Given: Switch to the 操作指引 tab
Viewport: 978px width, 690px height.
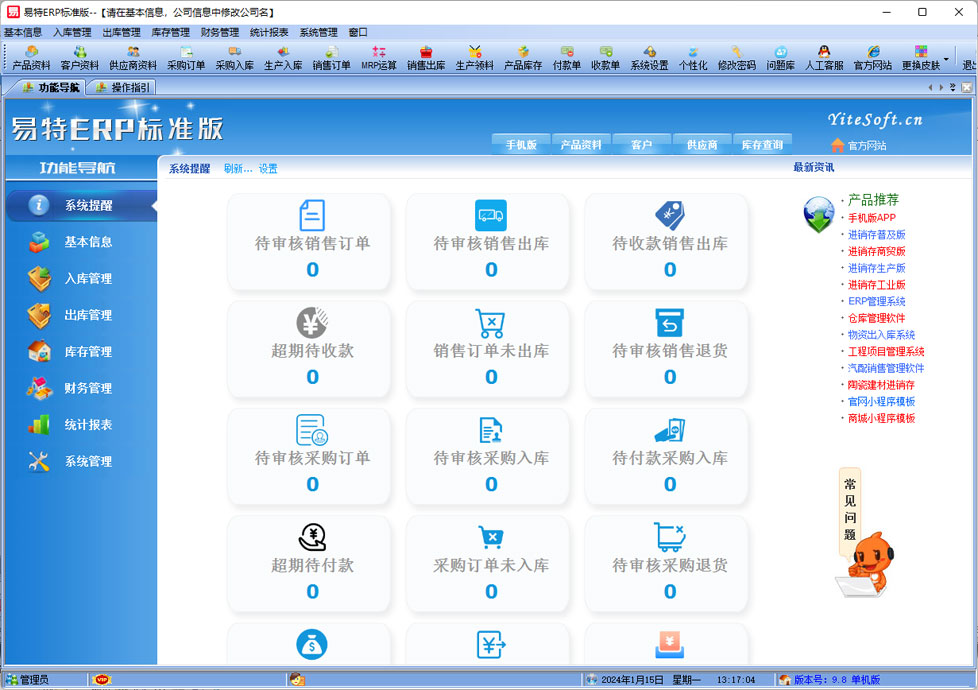Looking at the screenshot, I should (122, 88).
